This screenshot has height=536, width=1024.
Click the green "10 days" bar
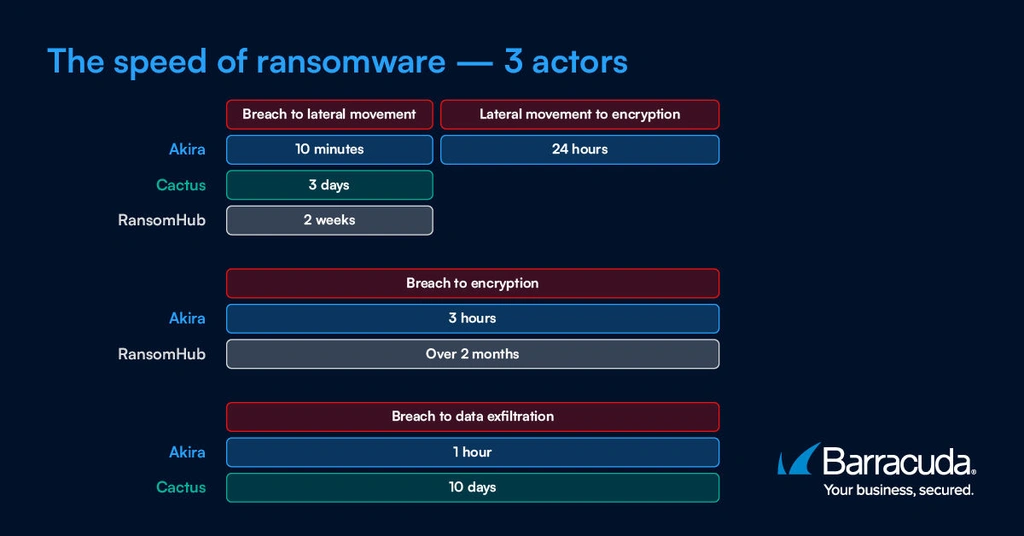(x=472, y=487)
